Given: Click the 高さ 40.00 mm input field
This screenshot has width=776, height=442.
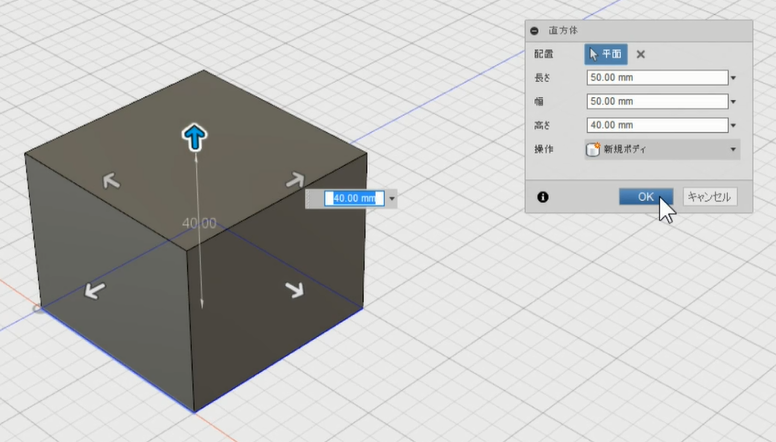Looking at the screenshot, I should 657,125.
